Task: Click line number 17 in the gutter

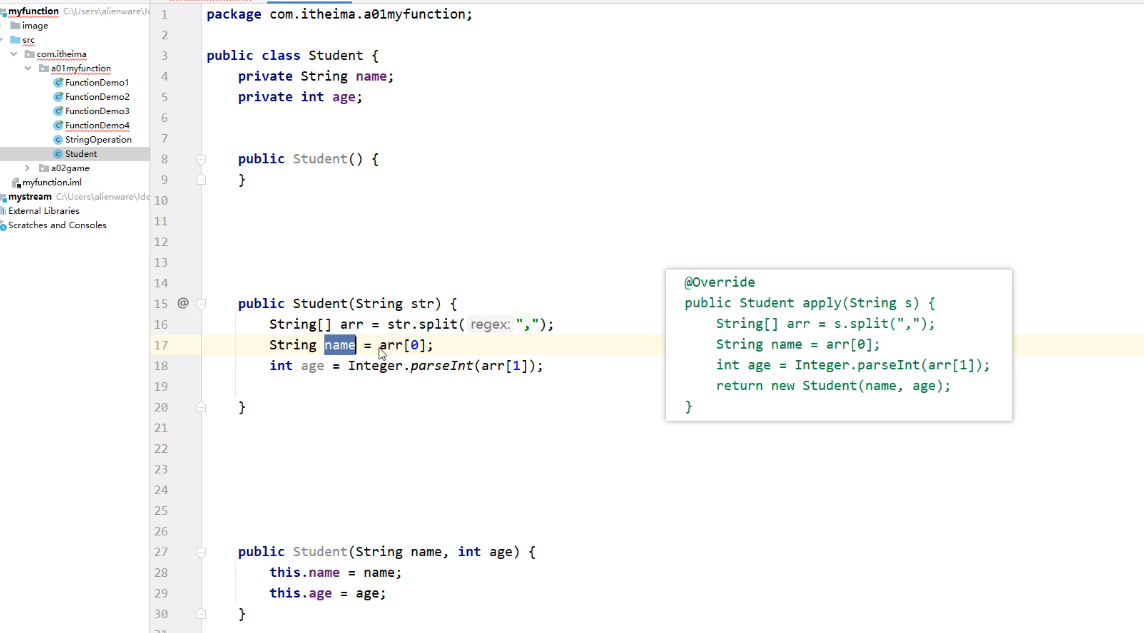Action: coord(161,344)
